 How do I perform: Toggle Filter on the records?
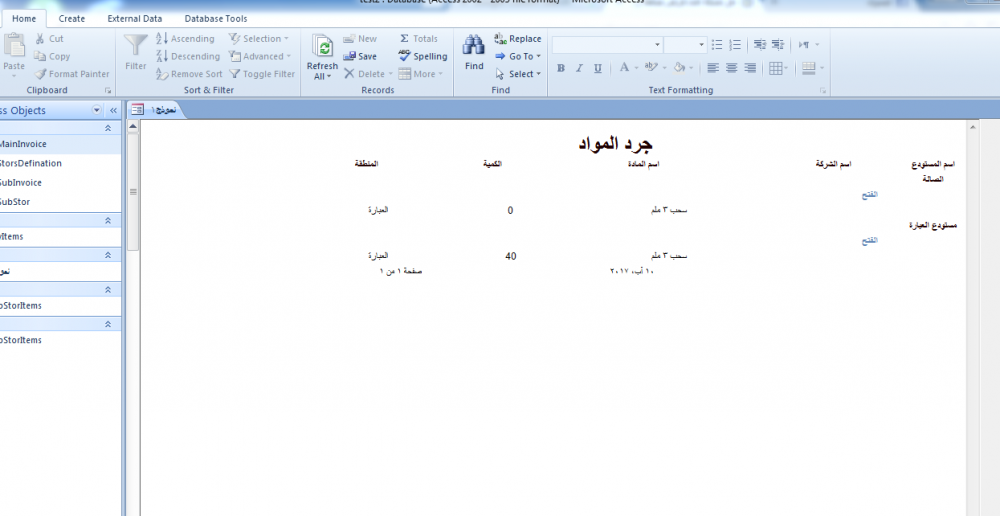pyautogui.click(x=262, y=74)
